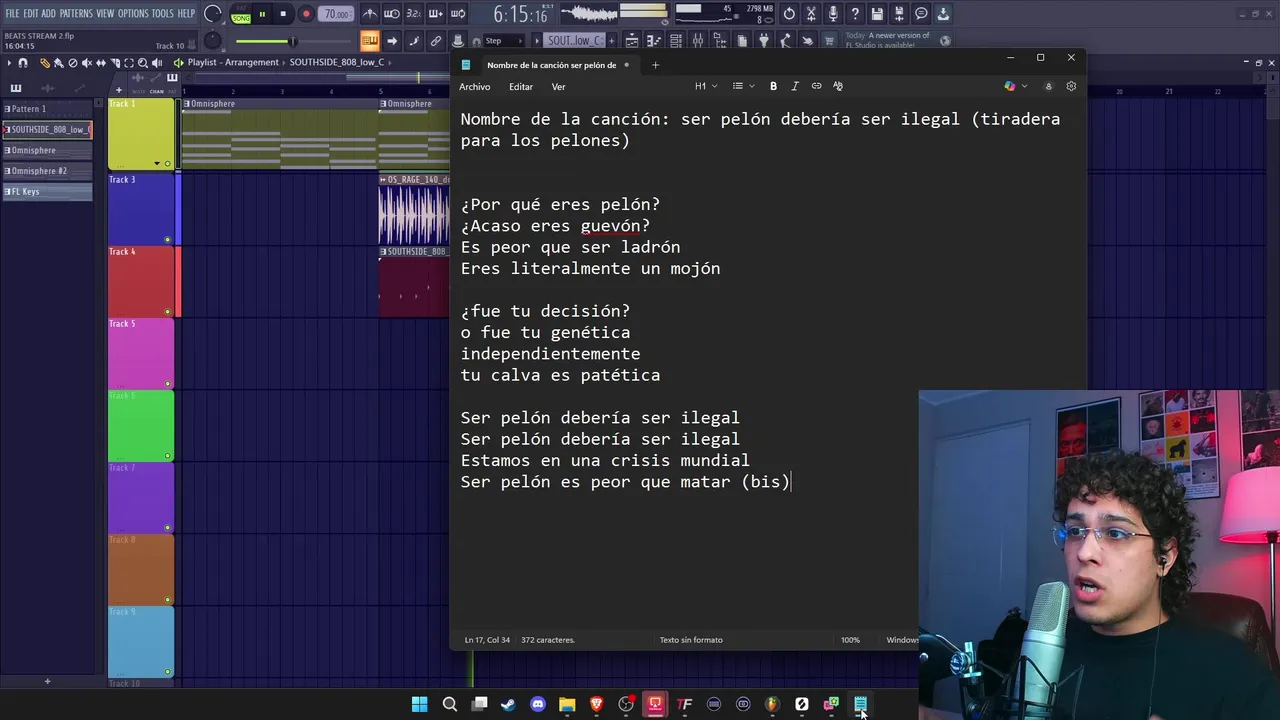
Task: Open the TOOLS menu in FL Studio
Action: 163,14
